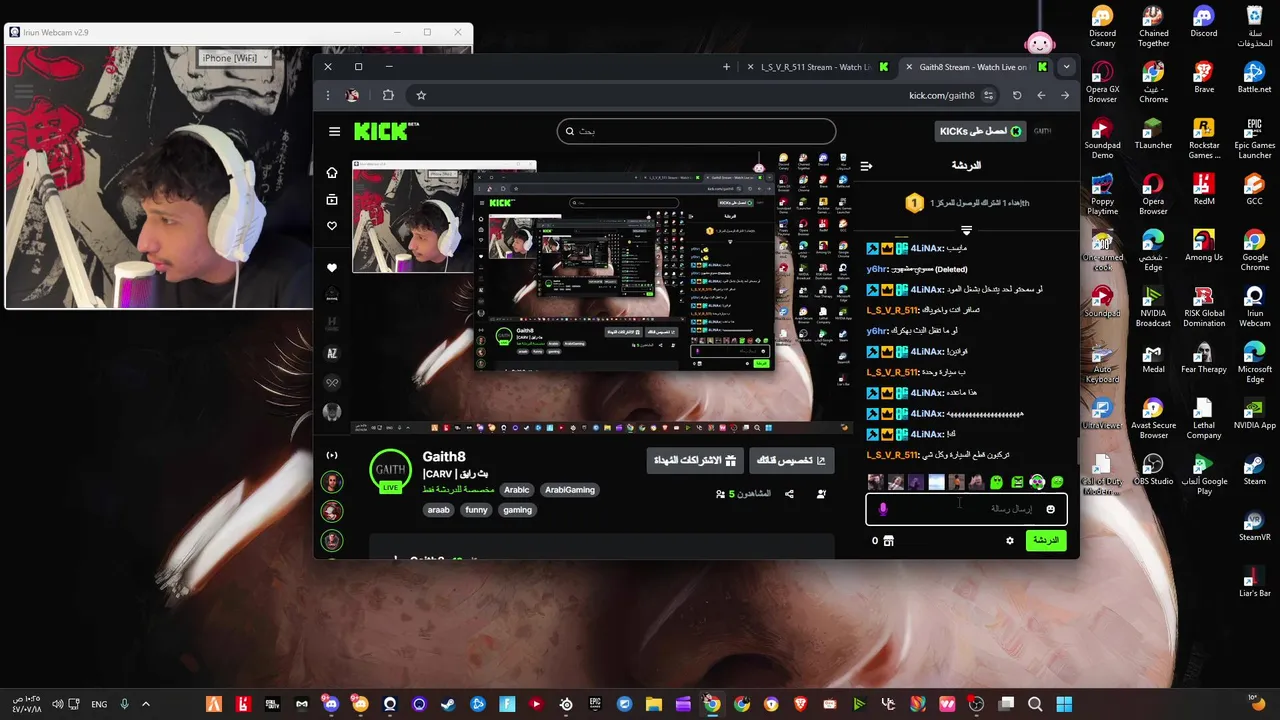Go back in browser history
This screenshot has height=720, width=1280.
(x=1065, y=95)
